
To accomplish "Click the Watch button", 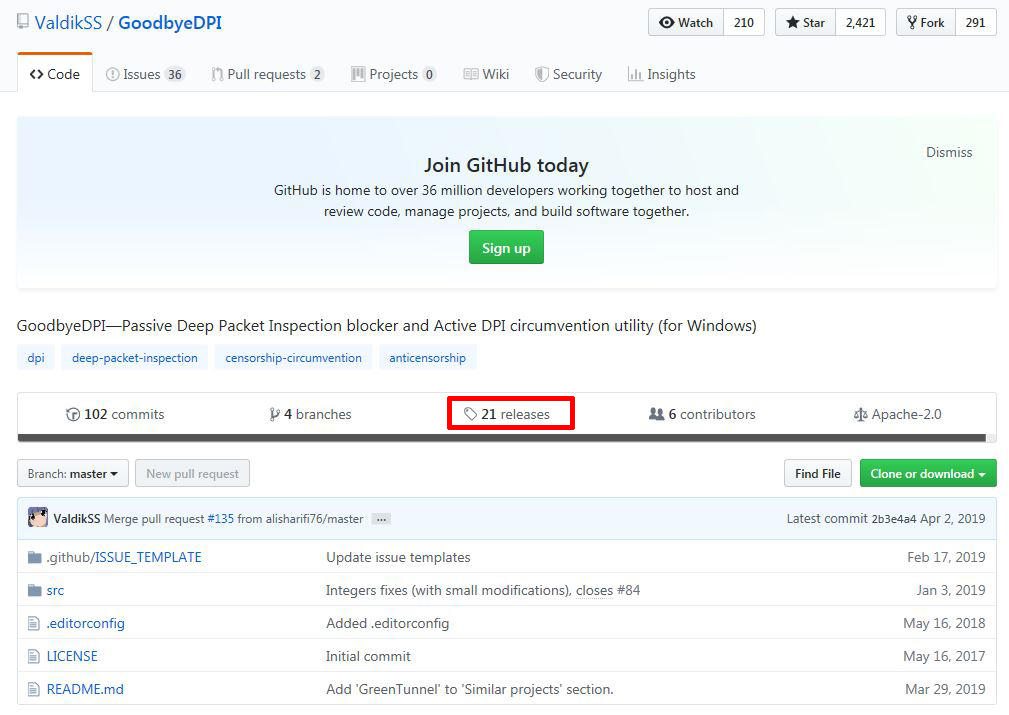I will 686,23.
